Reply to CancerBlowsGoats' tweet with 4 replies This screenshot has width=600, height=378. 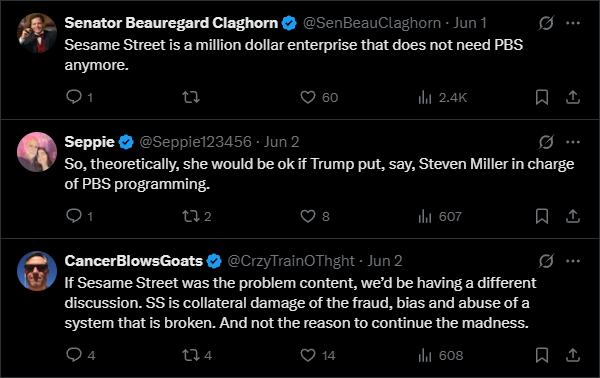[74, 355]
